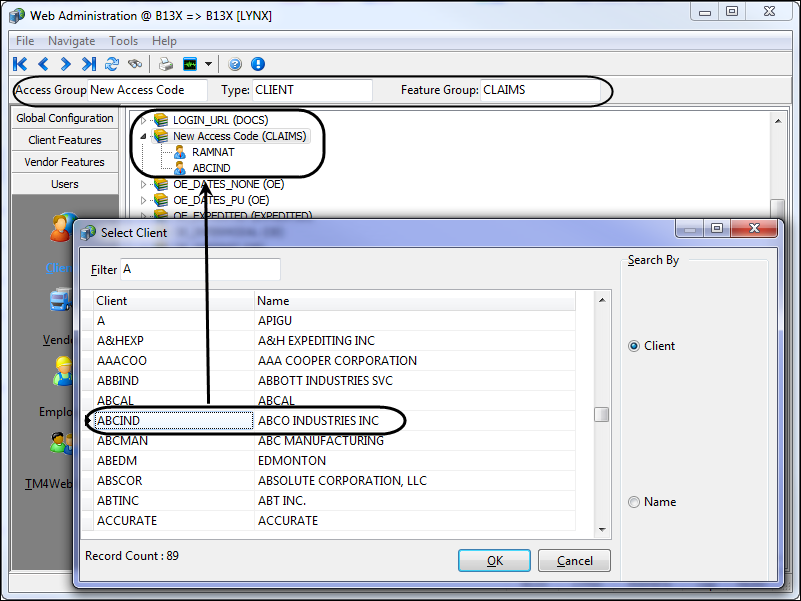Open the Navigate menu

coord(72,41)
